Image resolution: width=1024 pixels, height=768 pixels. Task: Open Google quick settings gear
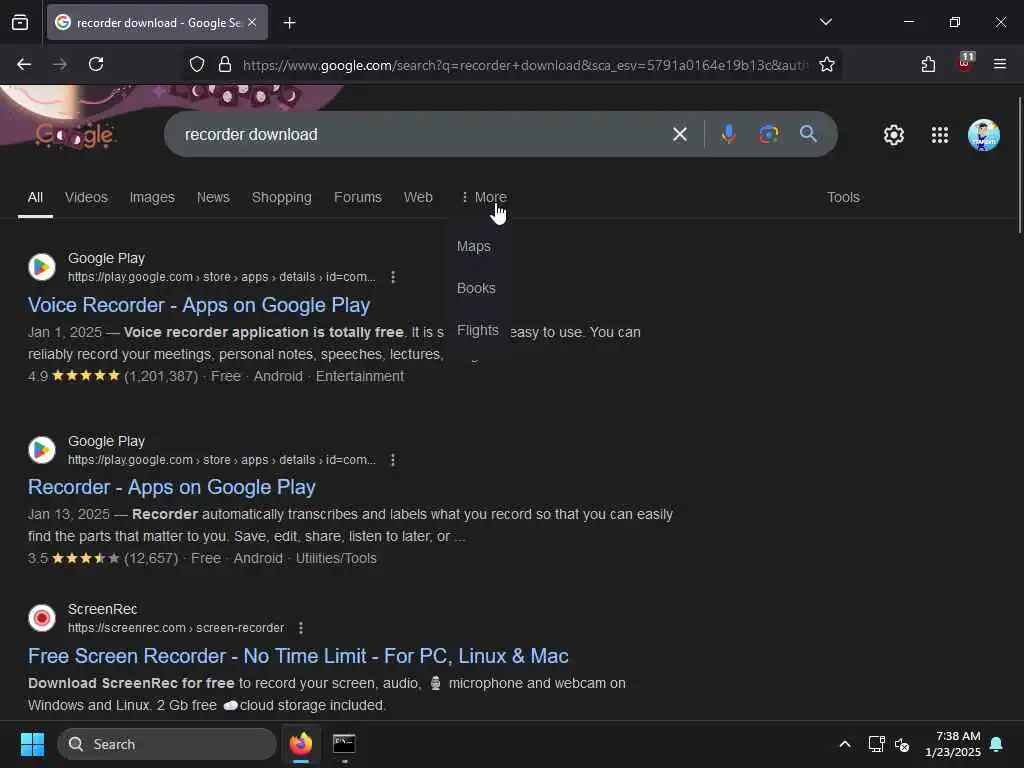[893, 135]
